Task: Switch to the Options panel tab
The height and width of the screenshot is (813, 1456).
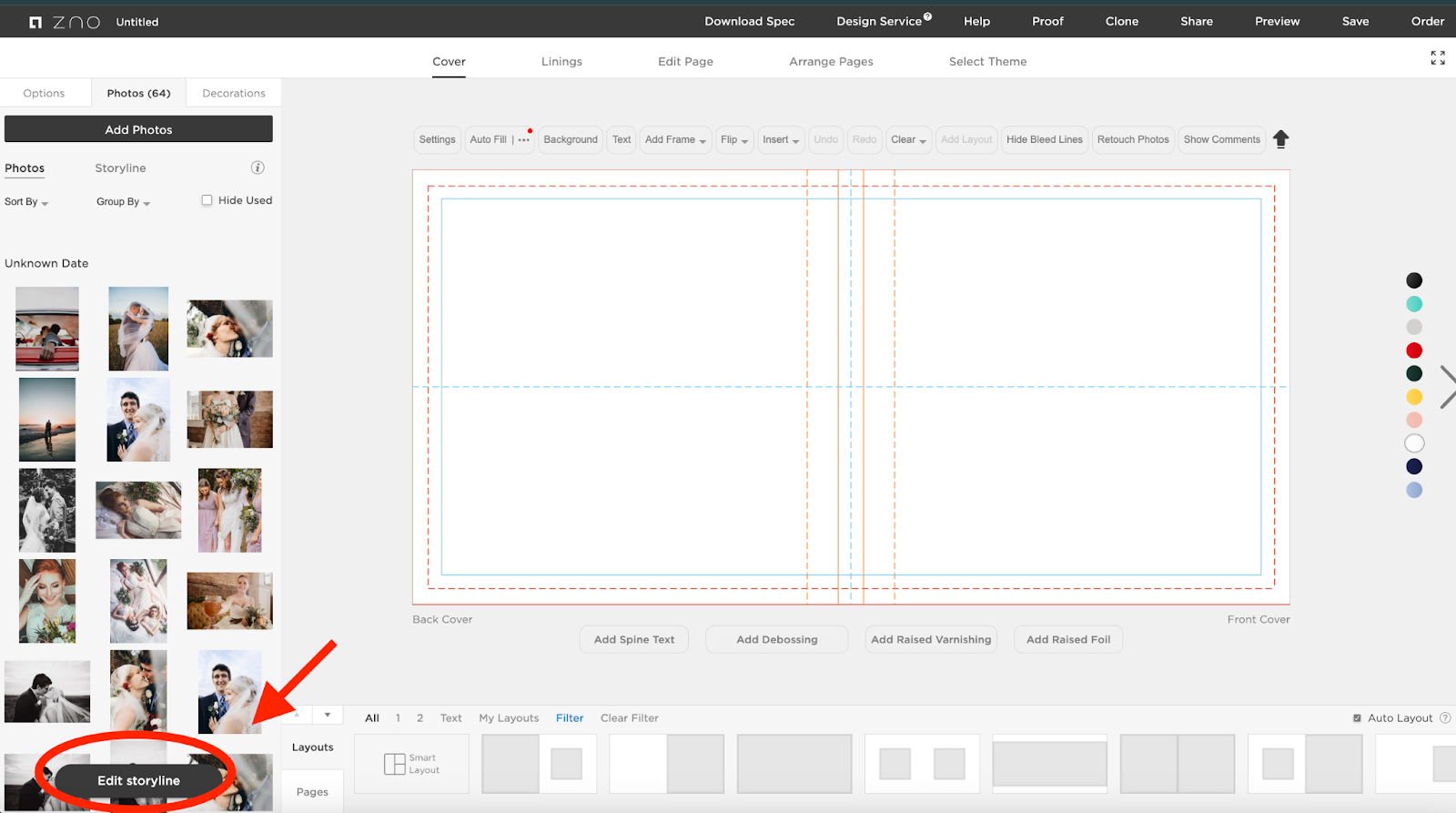Action: (45, 93)
